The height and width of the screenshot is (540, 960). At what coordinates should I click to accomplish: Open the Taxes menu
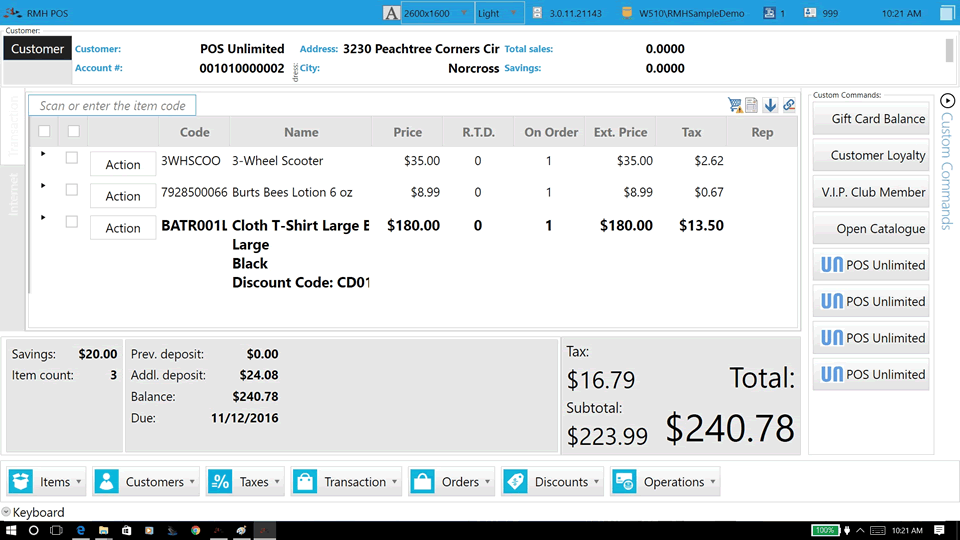245,482
